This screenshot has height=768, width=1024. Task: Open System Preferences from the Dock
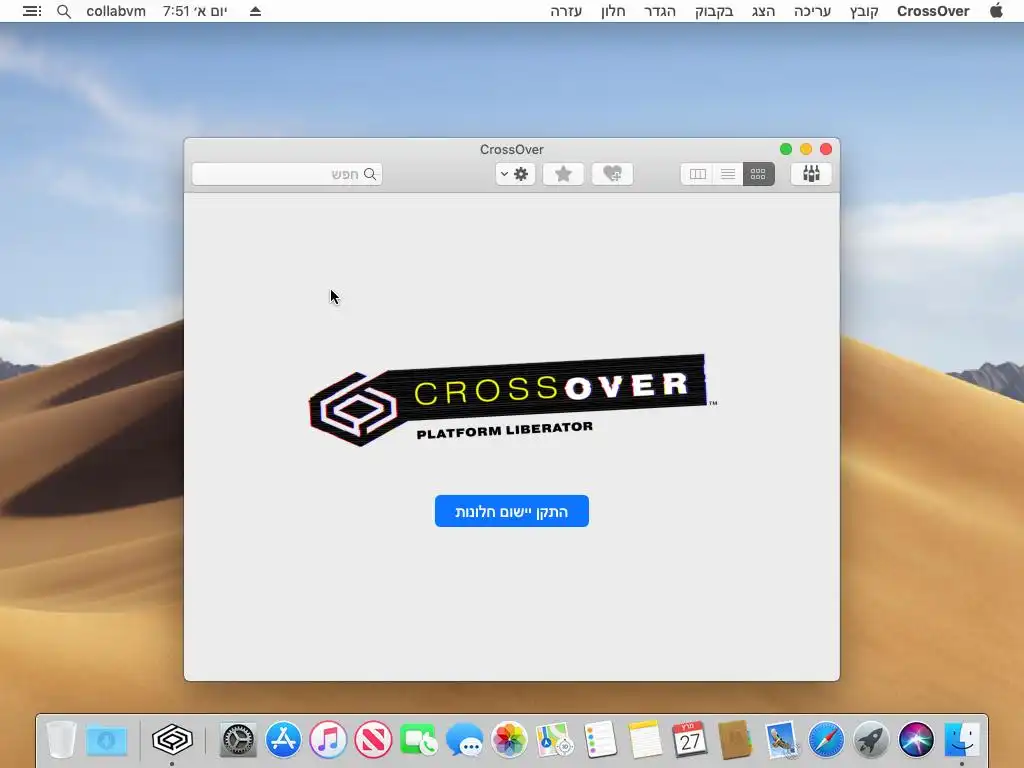pyautogui.click(x=238, y=740)
